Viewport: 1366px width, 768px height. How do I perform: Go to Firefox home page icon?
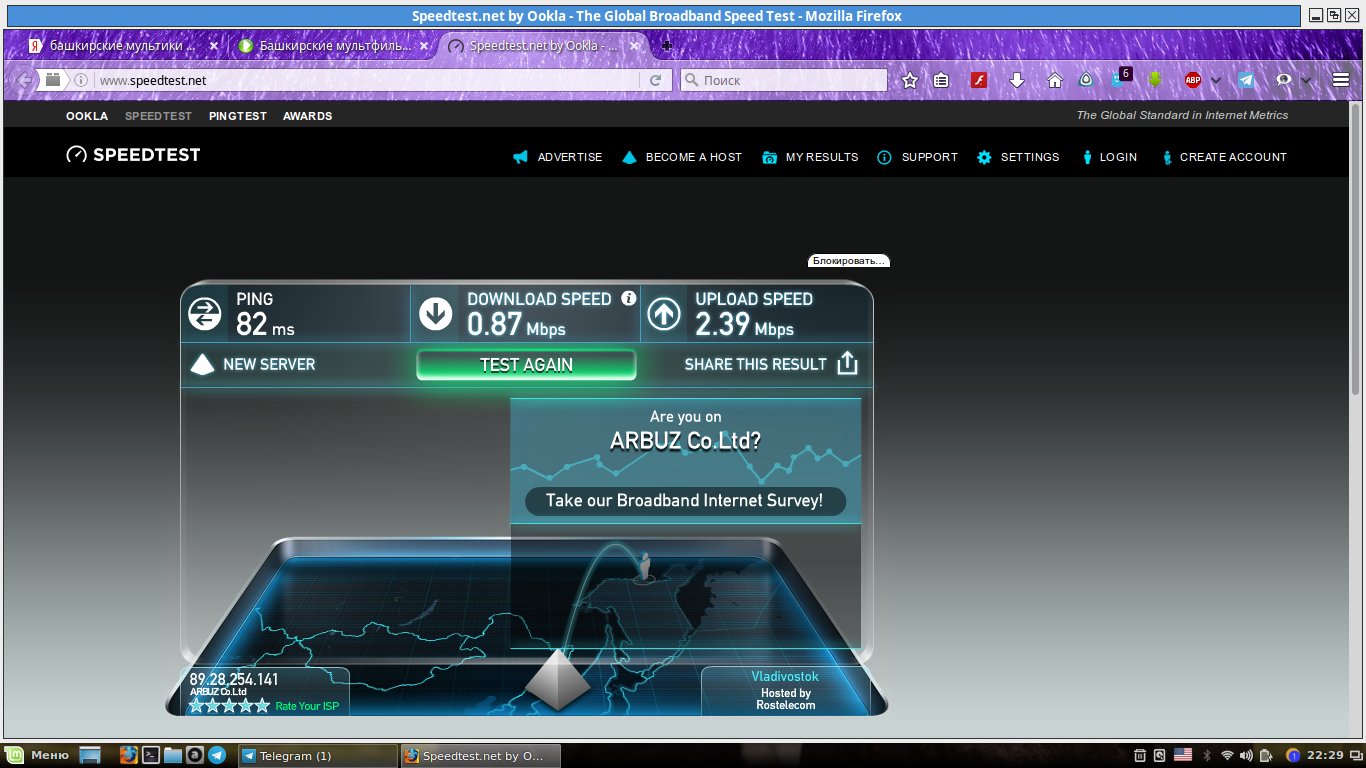1054,80
